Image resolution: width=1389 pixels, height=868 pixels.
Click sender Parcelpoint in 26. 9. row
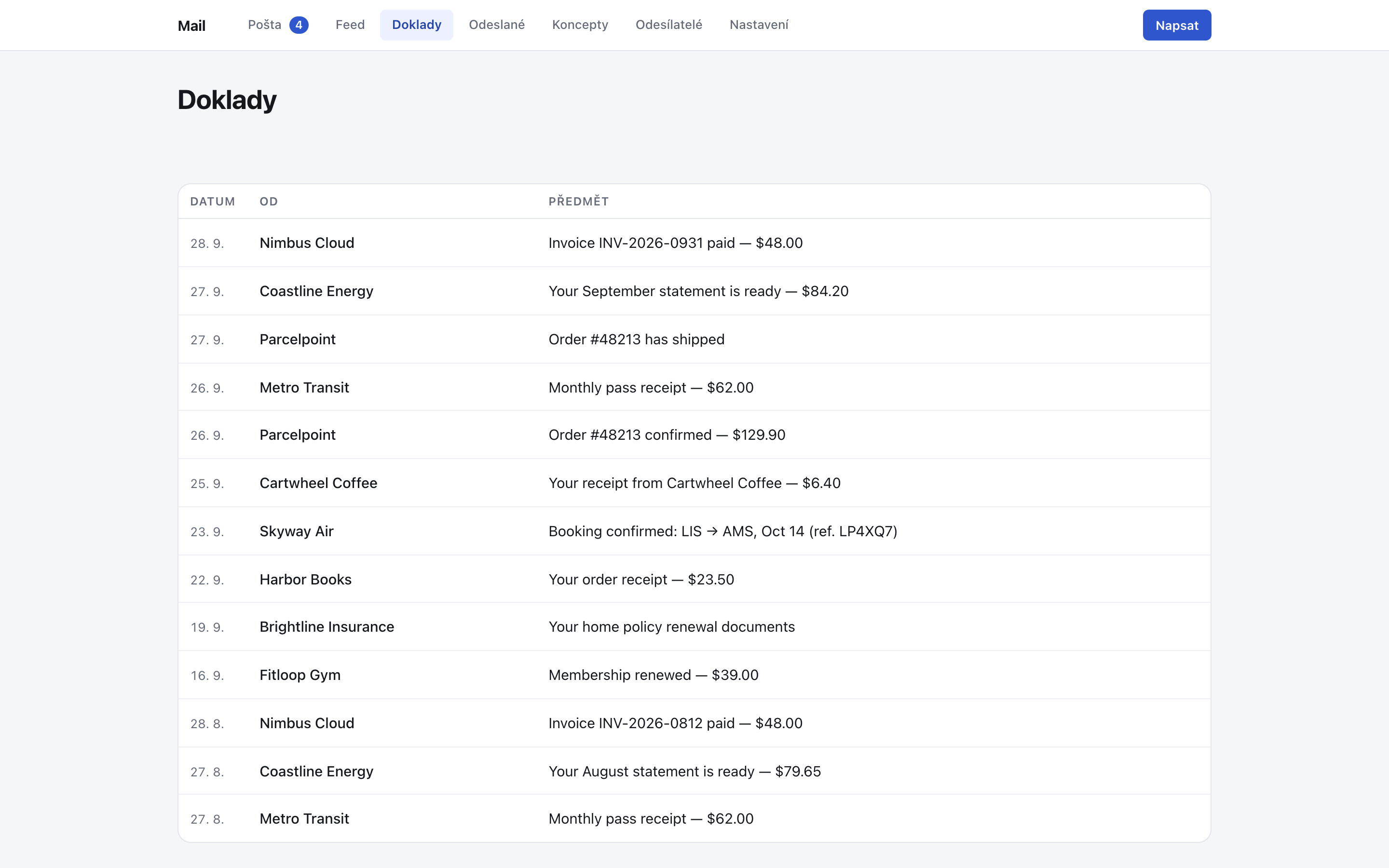click(x=297, y=434)
